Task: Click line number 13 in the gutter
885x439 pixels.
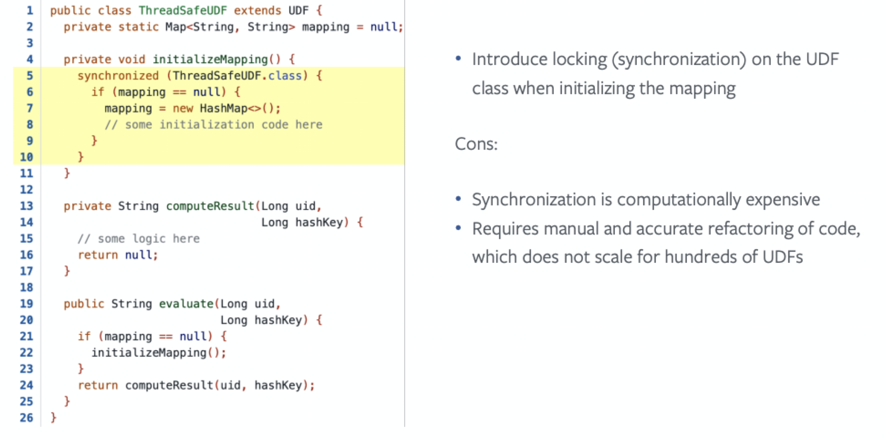Action: point(27,206)
